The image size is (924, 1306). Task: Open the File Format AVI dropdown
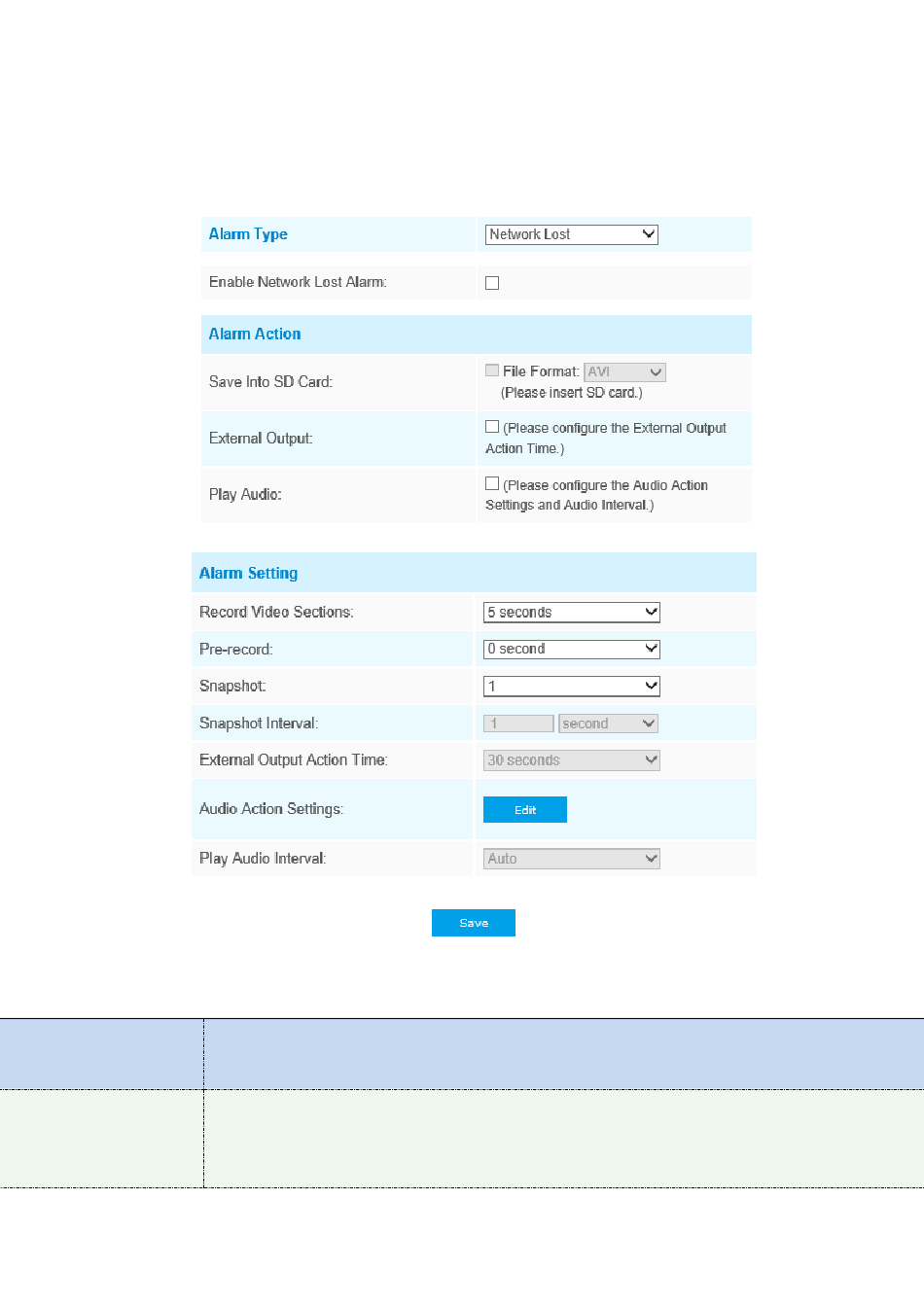624,372
